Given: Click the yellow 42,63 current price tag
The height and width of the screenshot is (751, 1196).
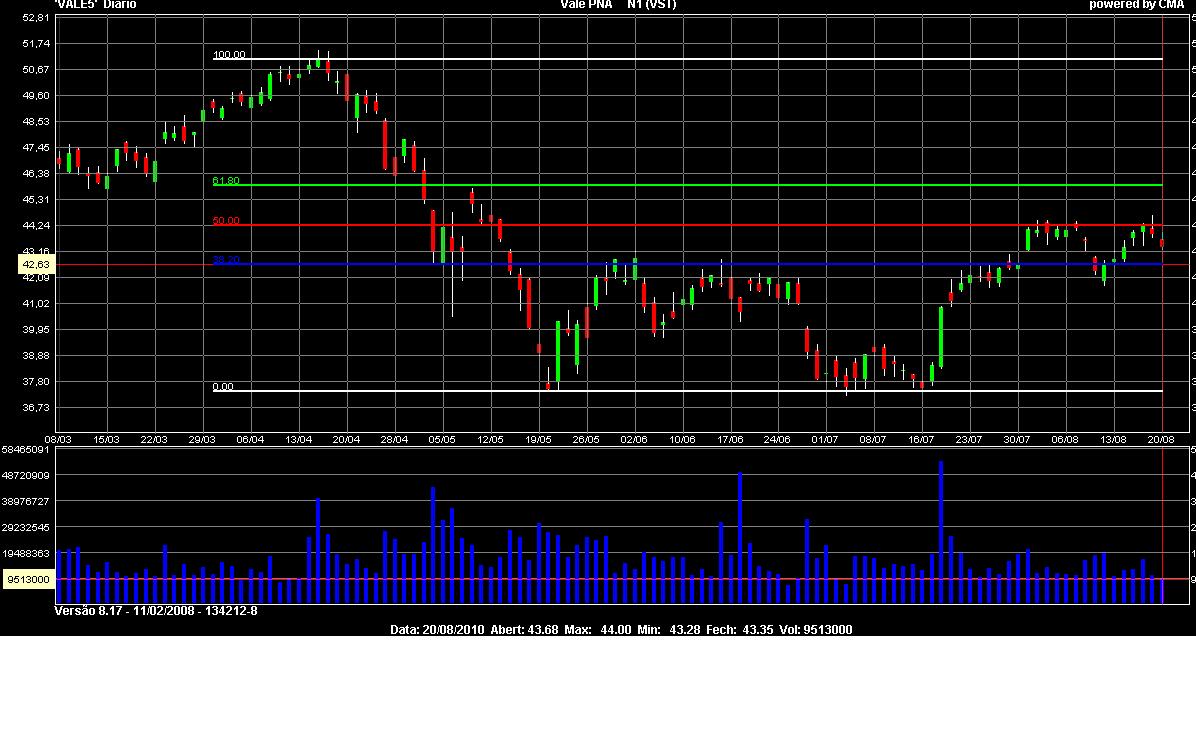Looking at the screenshot, I should click(x=35, y=265).
